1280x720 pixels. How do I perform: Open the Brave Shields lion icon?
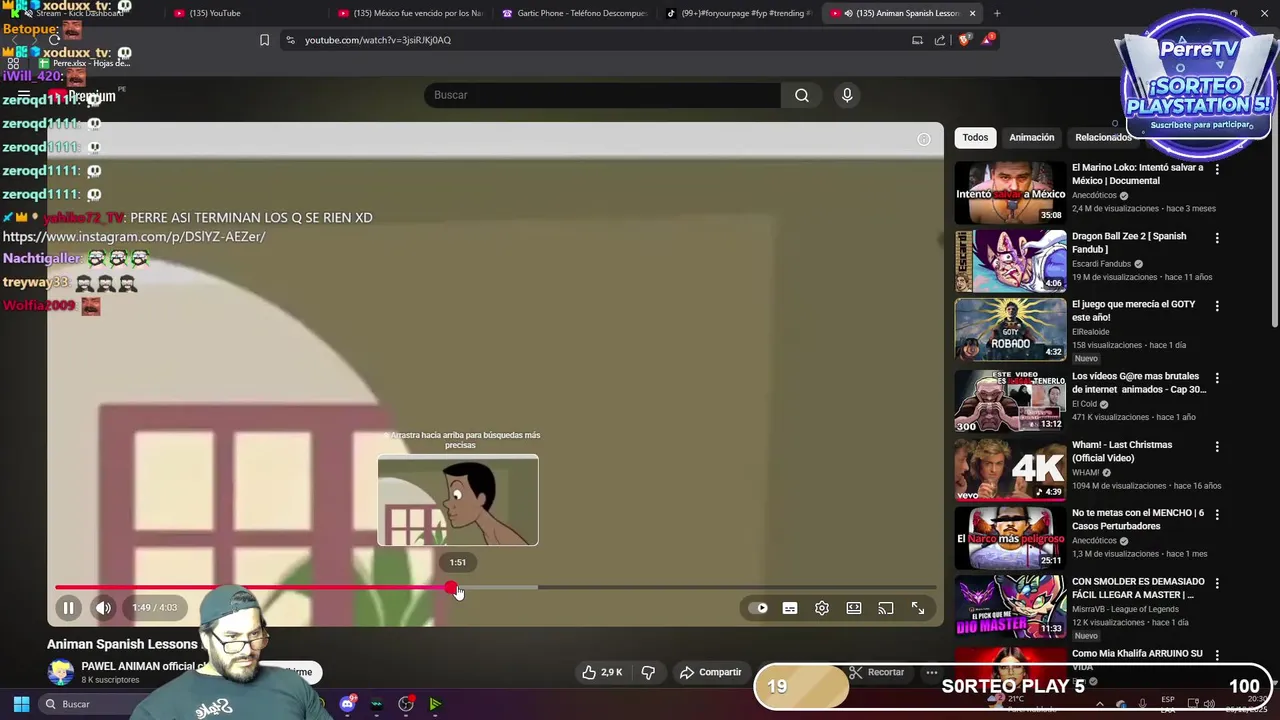click(964, 40)
